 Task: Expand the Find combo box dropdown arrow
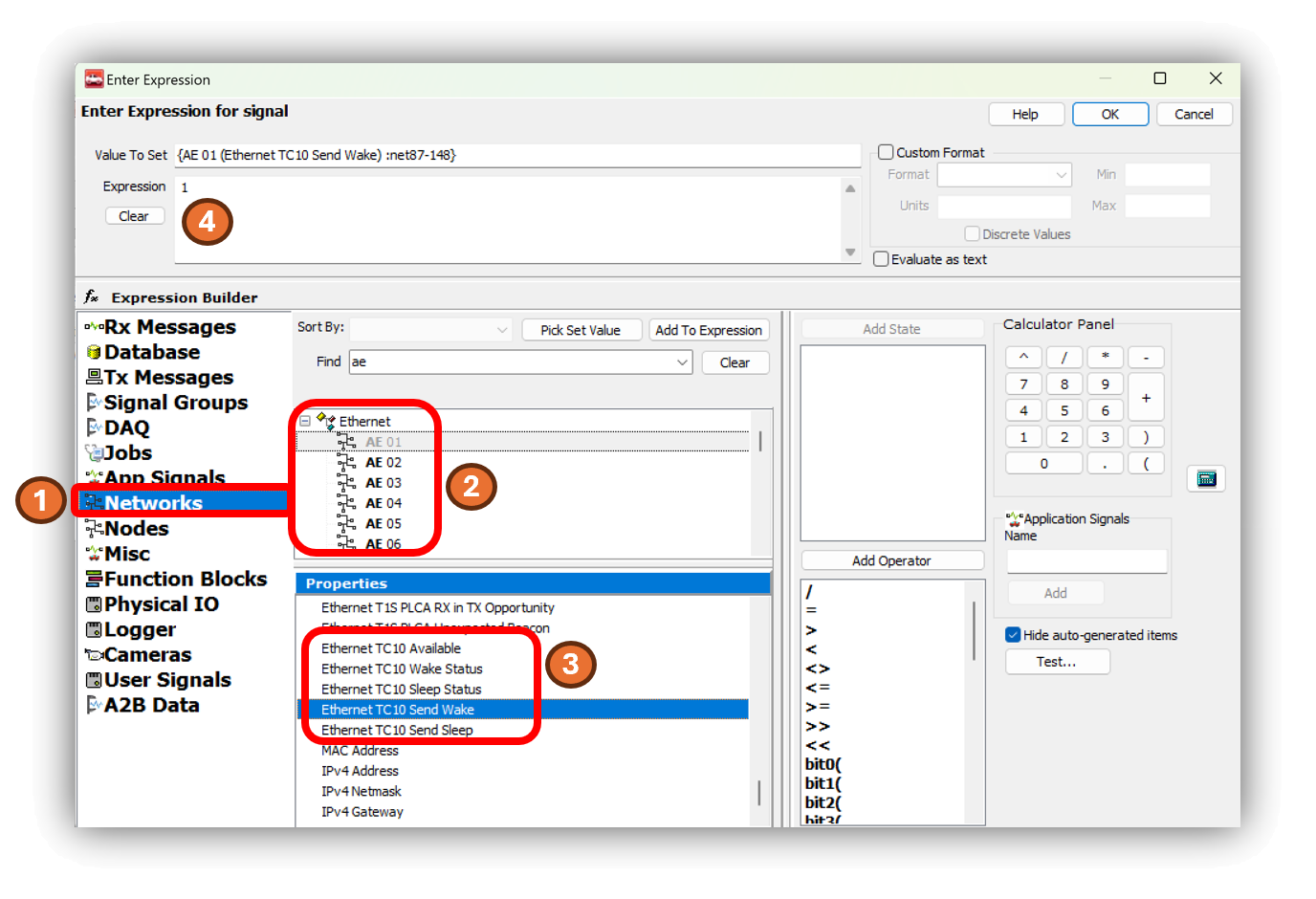(682, 362)
